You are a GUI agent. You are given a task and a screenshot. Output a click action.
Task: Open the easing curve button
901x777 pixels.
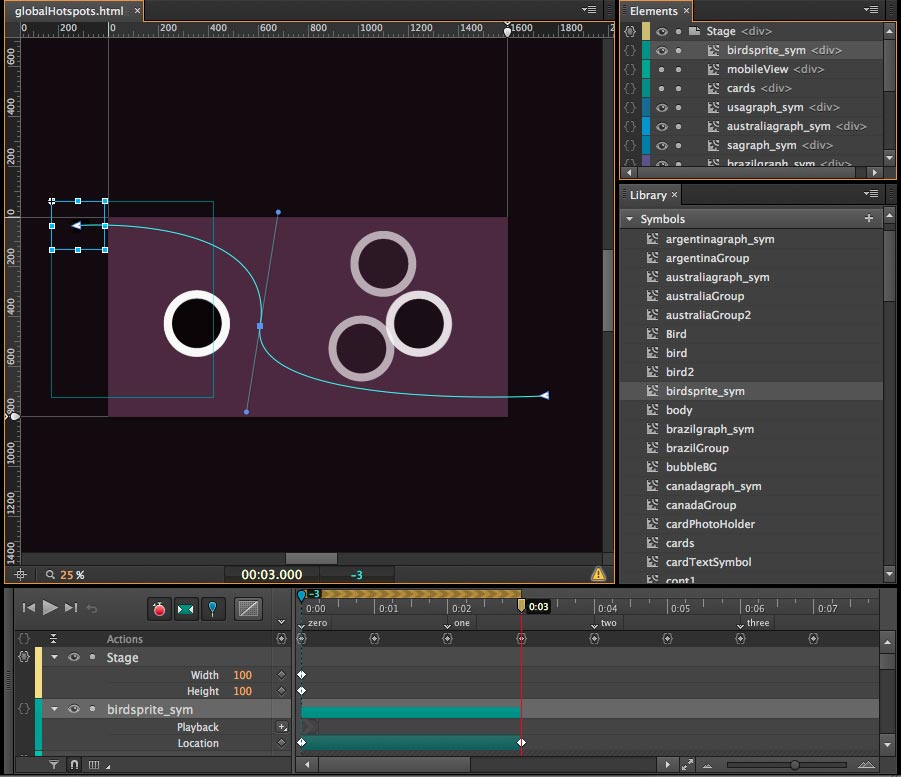(248, 609)
